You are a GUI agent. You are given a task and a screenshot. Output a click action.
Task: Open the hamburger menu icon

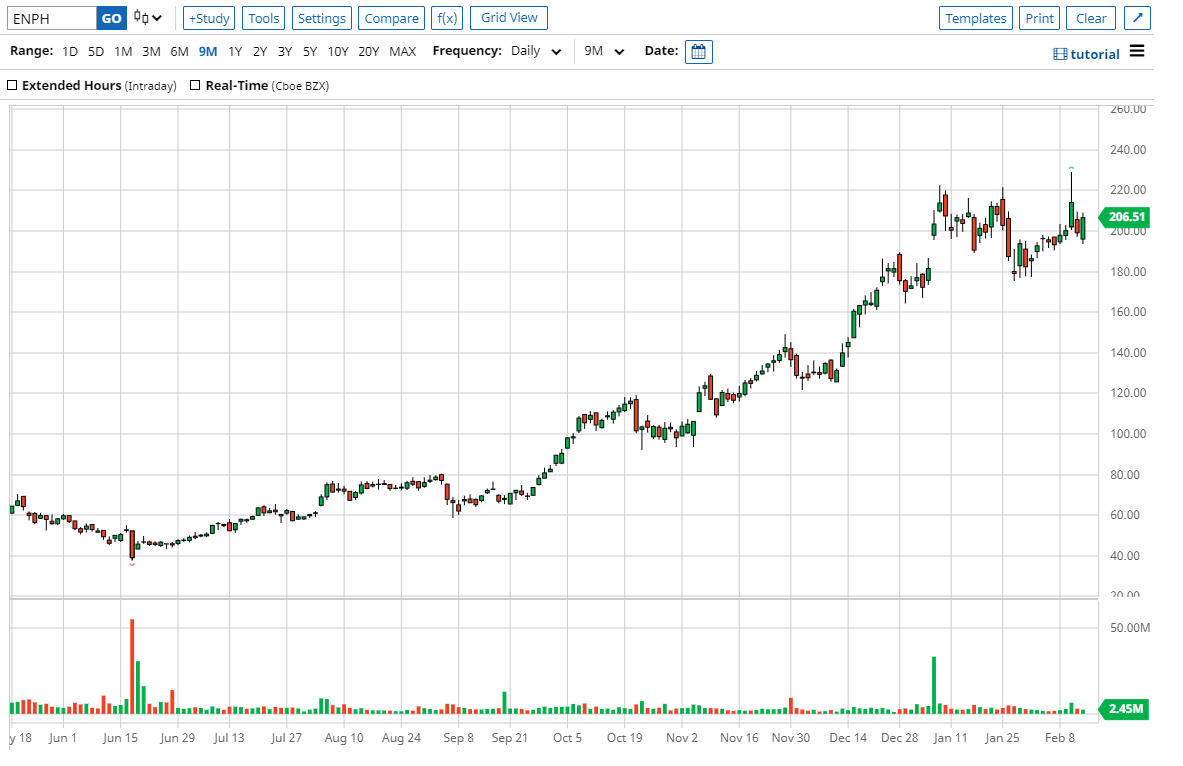point(1137,52)
